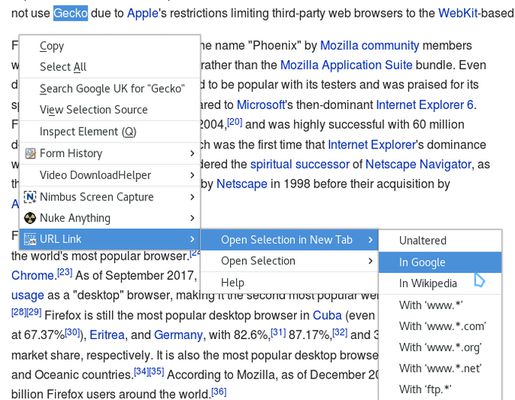Follow the Eritrea link
Screen dimensions: 515x400
[x=107, y=335]
